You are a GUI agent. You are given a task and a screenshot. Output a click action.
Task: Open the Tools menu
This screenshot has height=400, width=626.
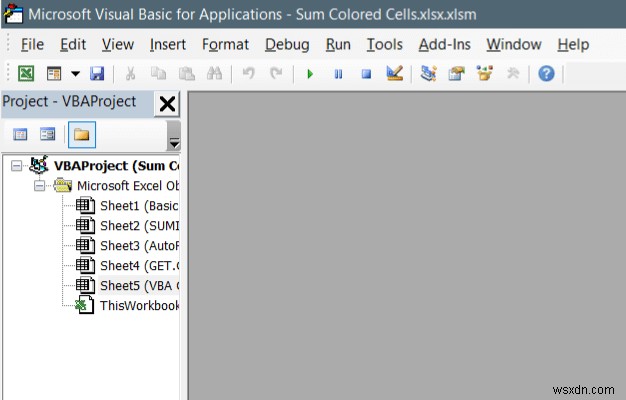click(384, 44)
